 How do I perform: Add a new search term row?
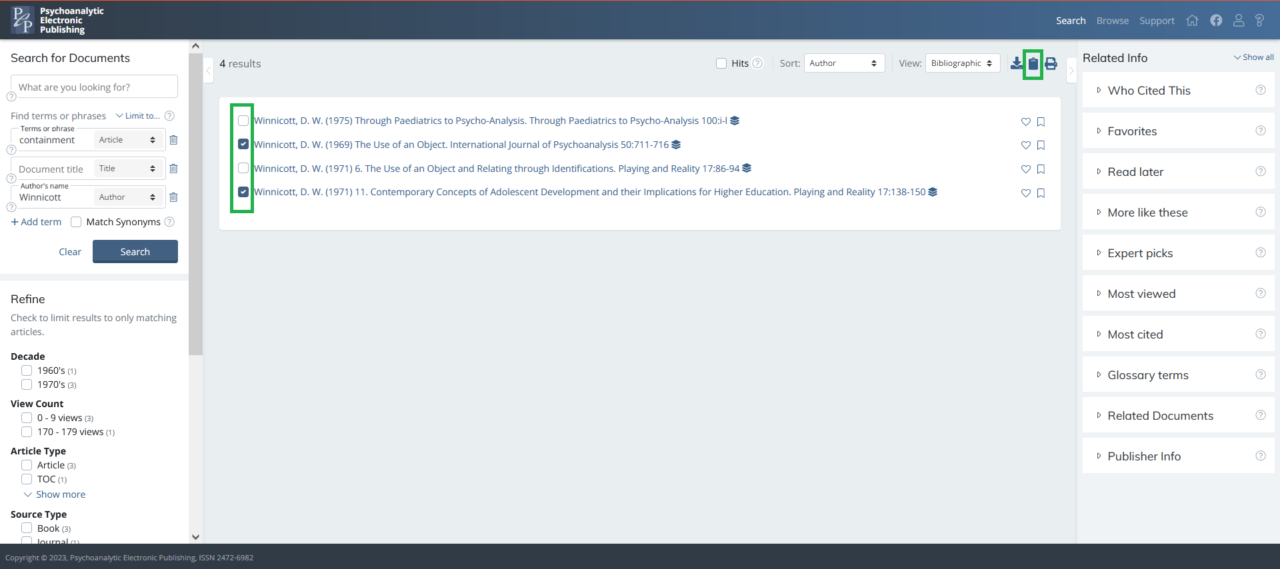(x=36, y=222)
